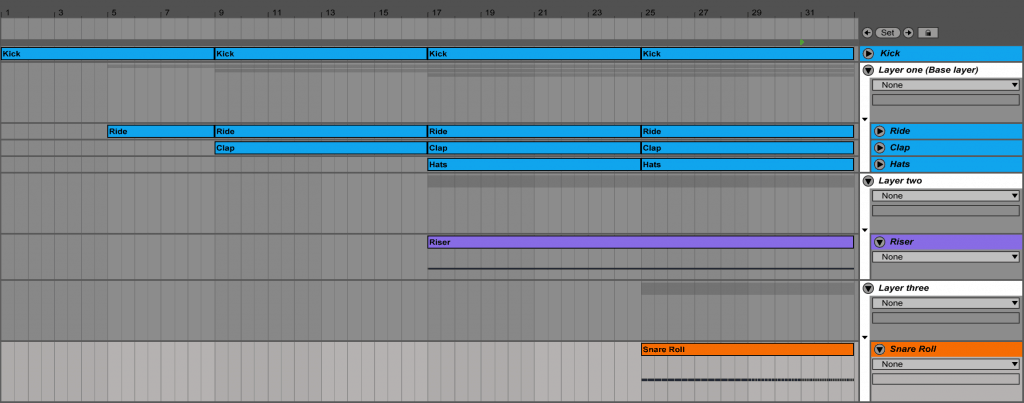The height and width of the screenshot is (403, 1024).
Task: Click bar 5 on the beat ruler
Action: click(114, 12)
